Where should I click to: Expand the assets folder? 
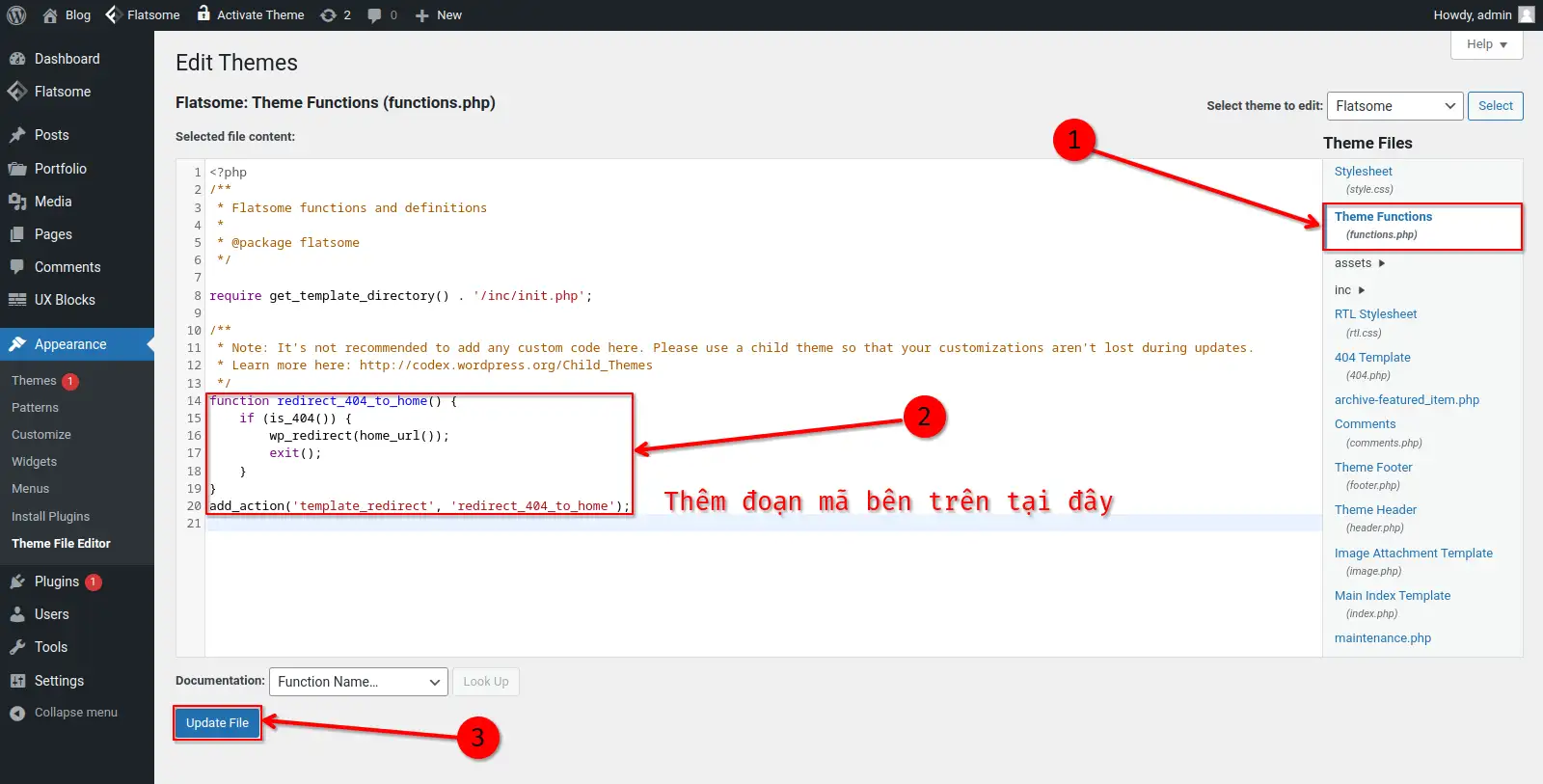click(1360, 263)
